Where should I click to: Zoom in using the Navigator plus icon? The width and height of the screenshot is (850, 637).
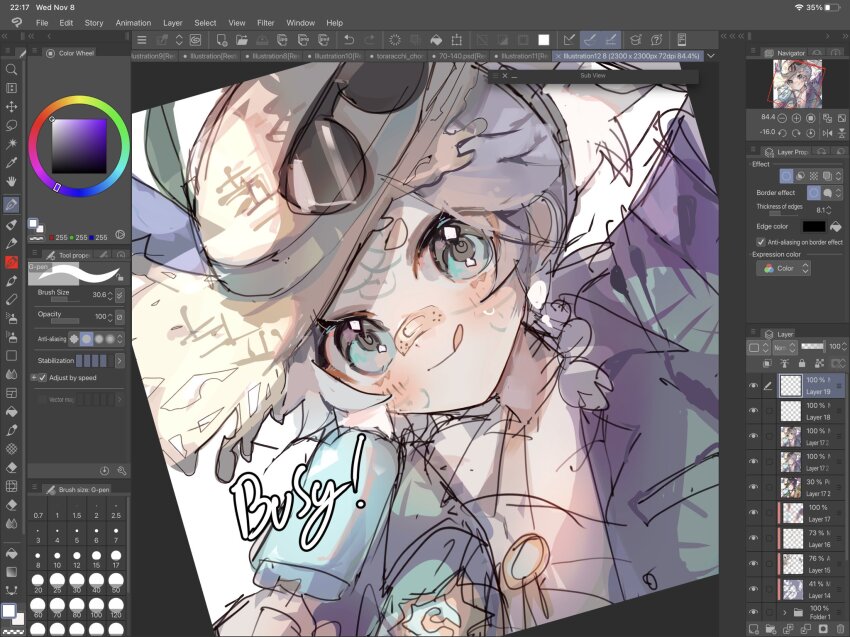click(796, 118)
